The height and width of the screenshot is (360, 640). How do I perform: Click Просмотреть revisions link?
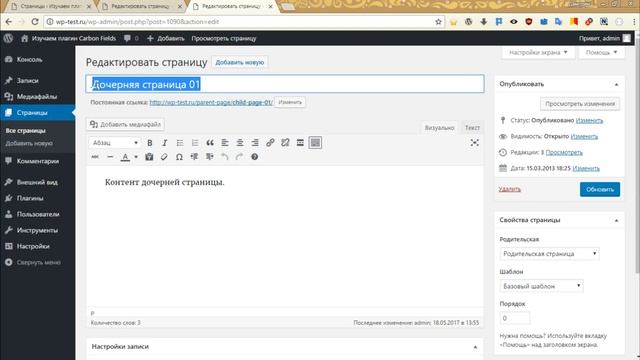pyautogui.click(x=564, y=152)
